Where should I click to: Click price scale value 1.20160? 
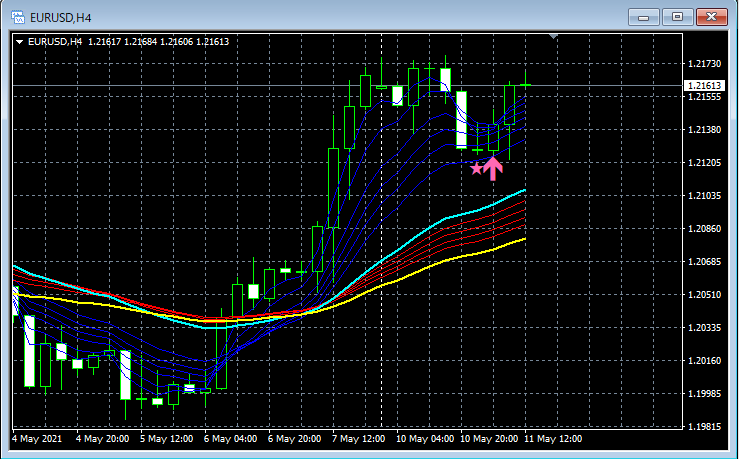705,361
